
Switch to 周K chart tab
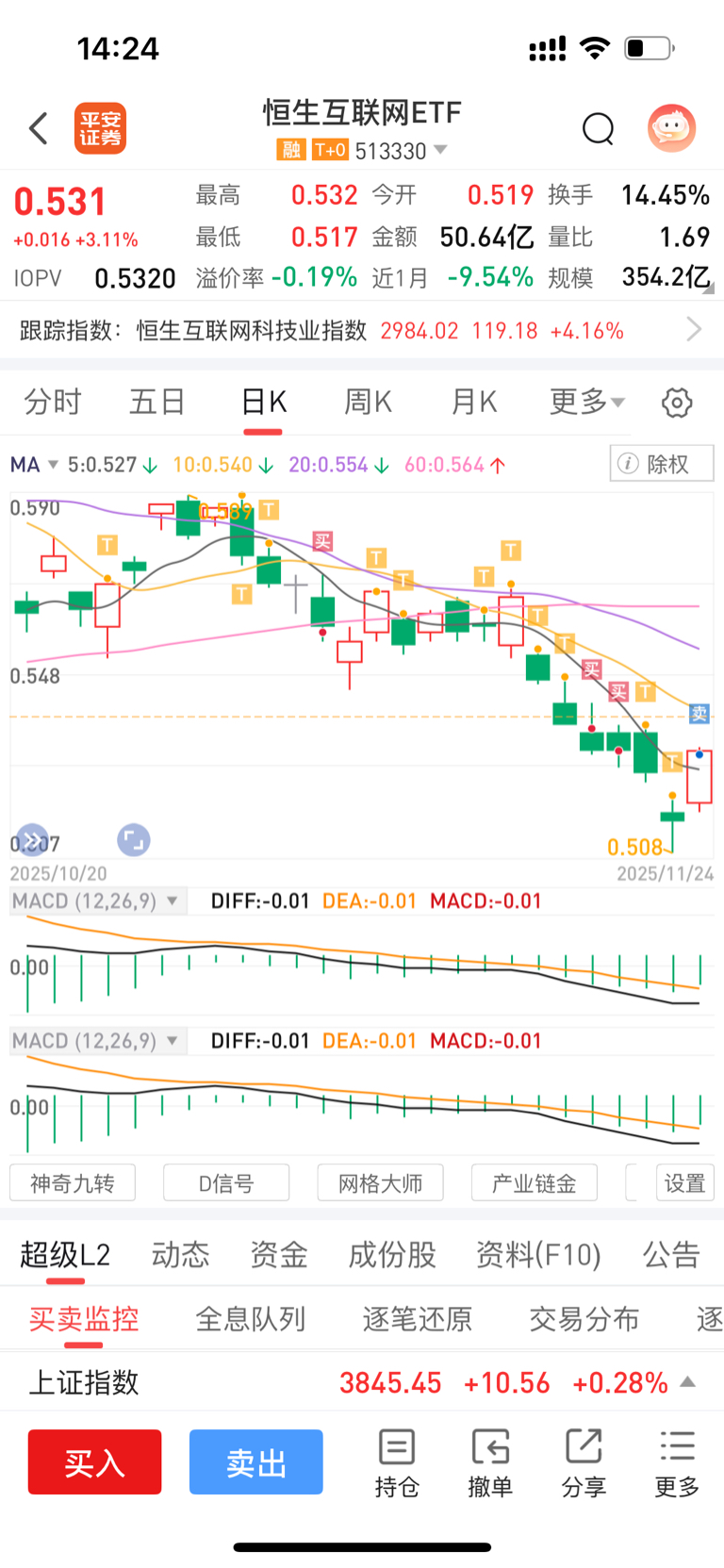pyautogui.click(x=368, y=402)
